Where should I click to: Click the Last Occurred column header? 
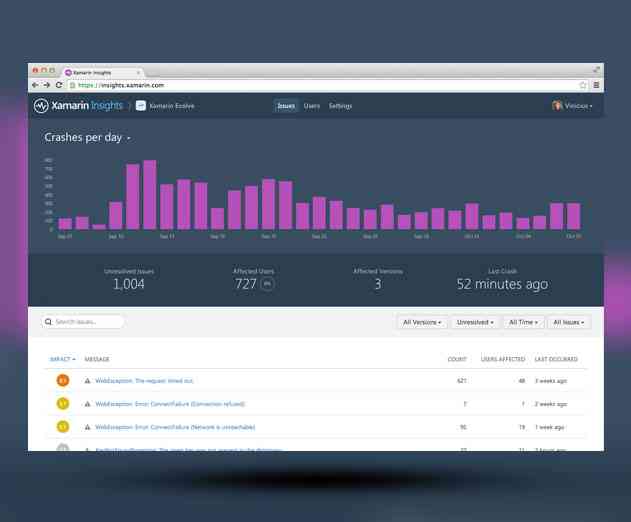556,359
